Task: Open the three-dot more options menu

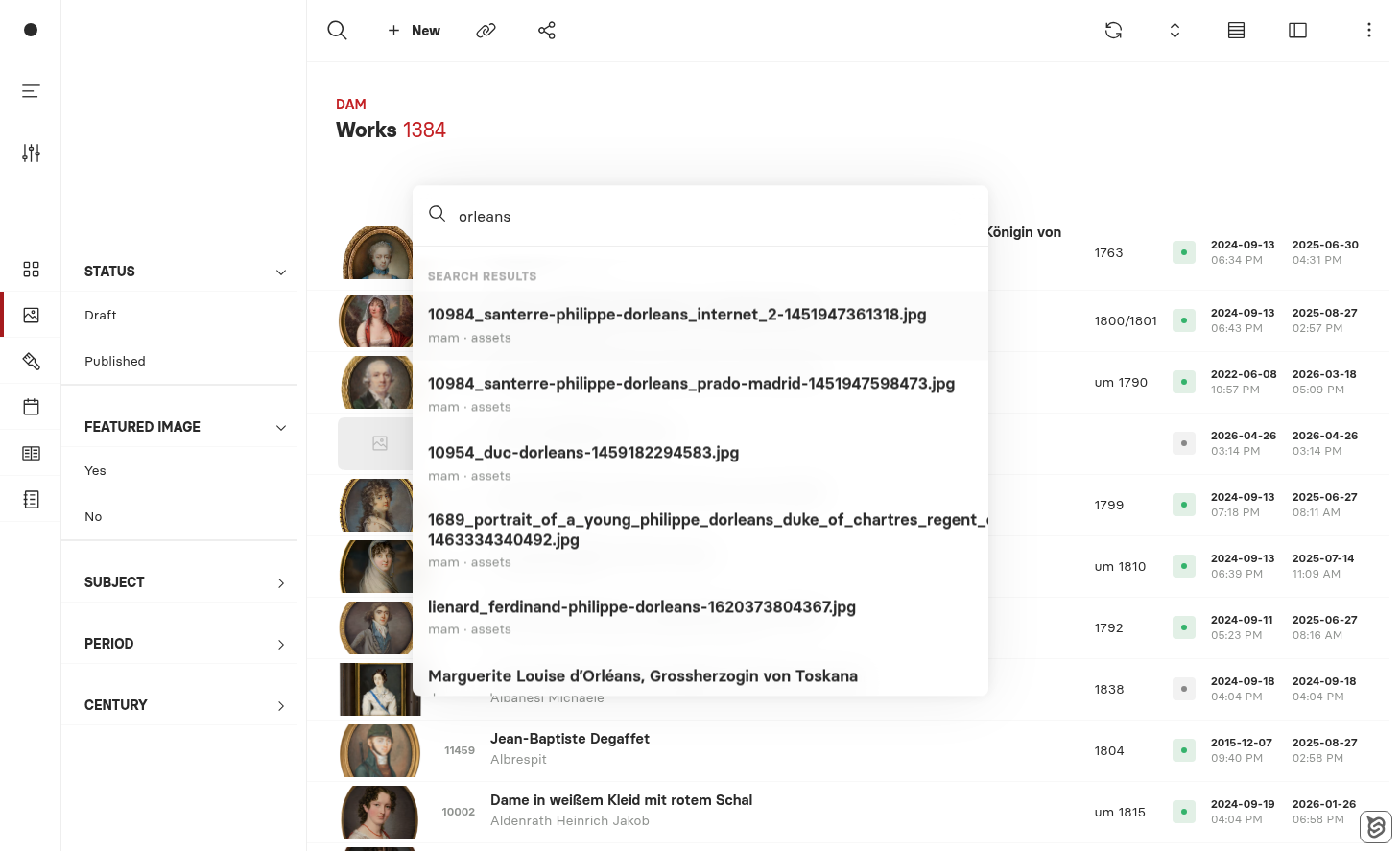Action: tap(1368, 31)
